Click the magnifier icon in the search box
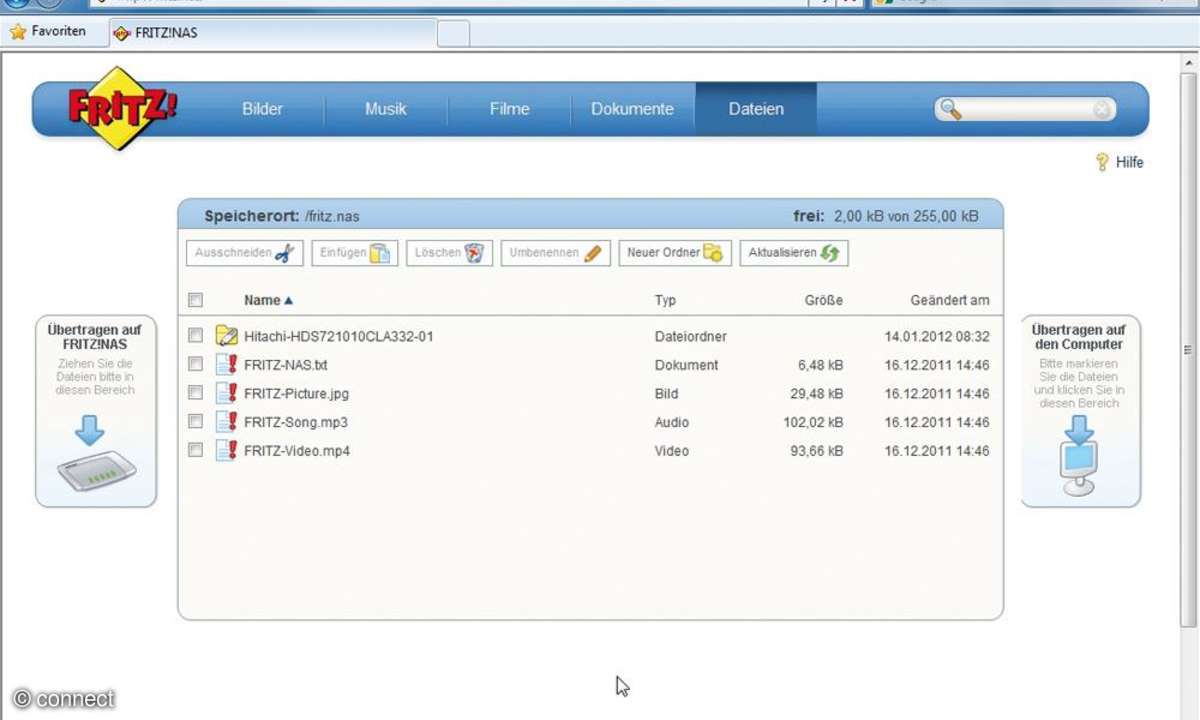1200x720 pixels. (951, 110)
